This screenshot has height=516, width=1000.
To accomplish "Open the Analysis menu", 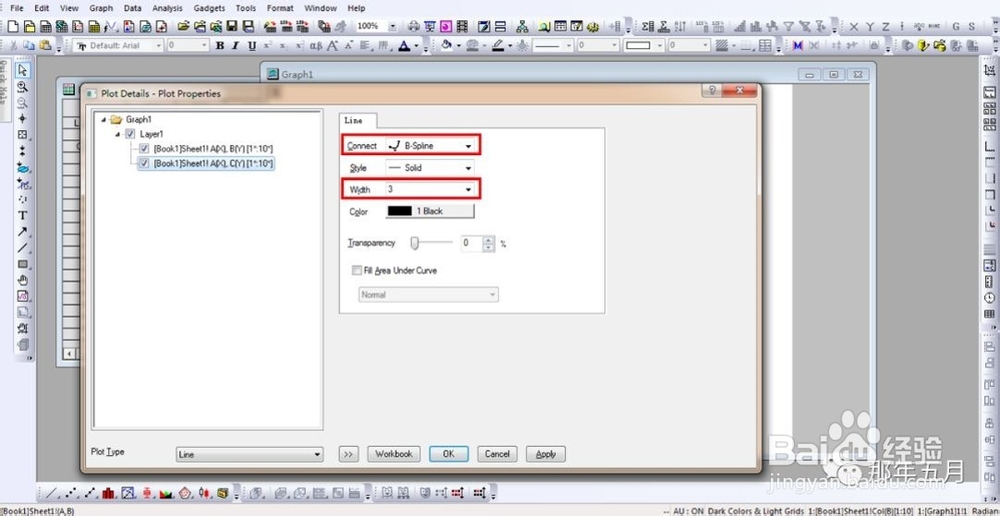I will pos(167,8).
